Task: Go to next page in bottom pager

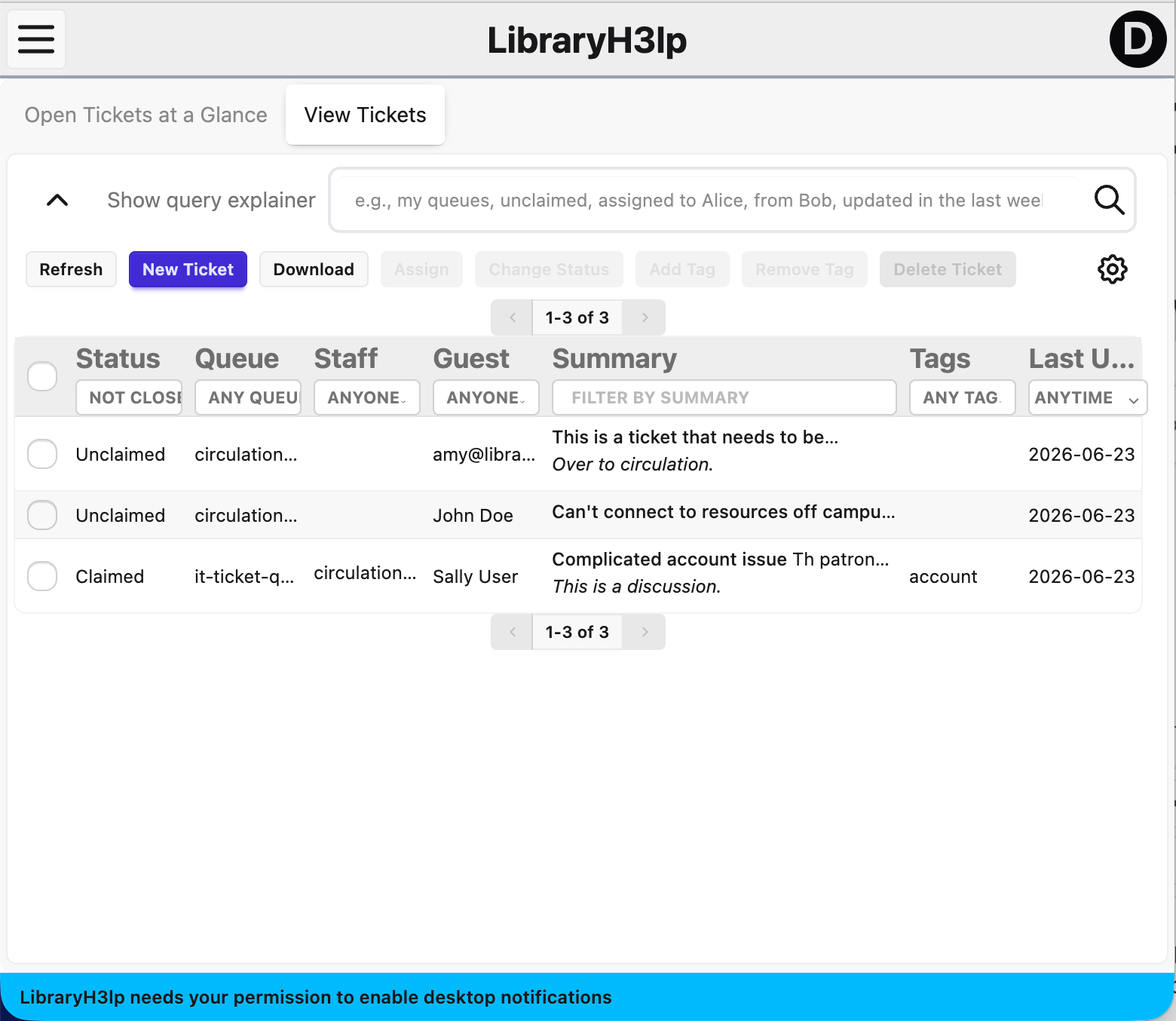Action: (x=645, y=632)
